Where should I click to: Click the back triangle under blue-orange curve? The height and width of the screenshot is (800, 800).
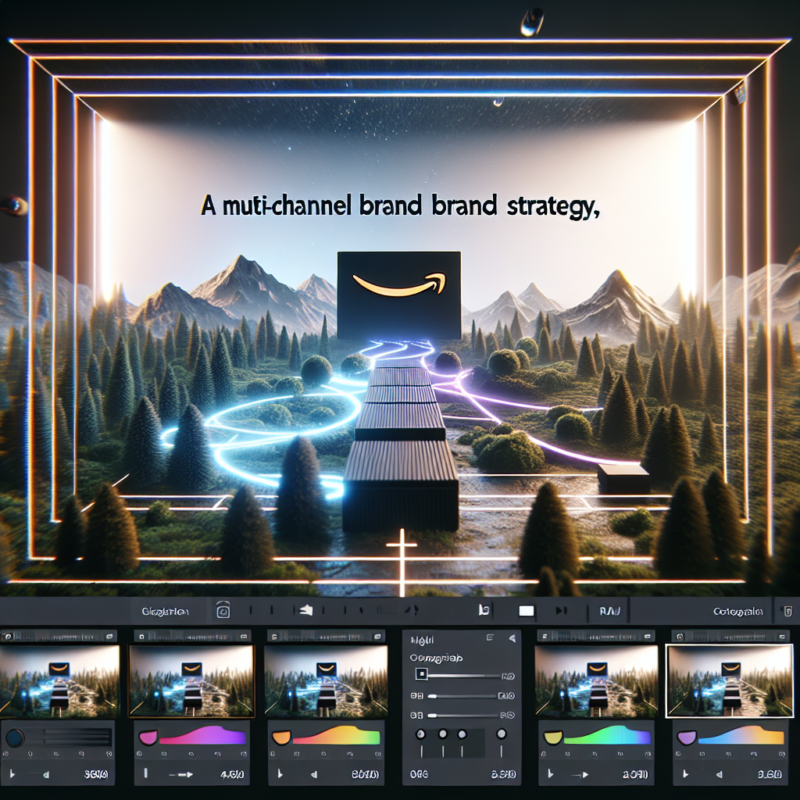tap(718, 774)
